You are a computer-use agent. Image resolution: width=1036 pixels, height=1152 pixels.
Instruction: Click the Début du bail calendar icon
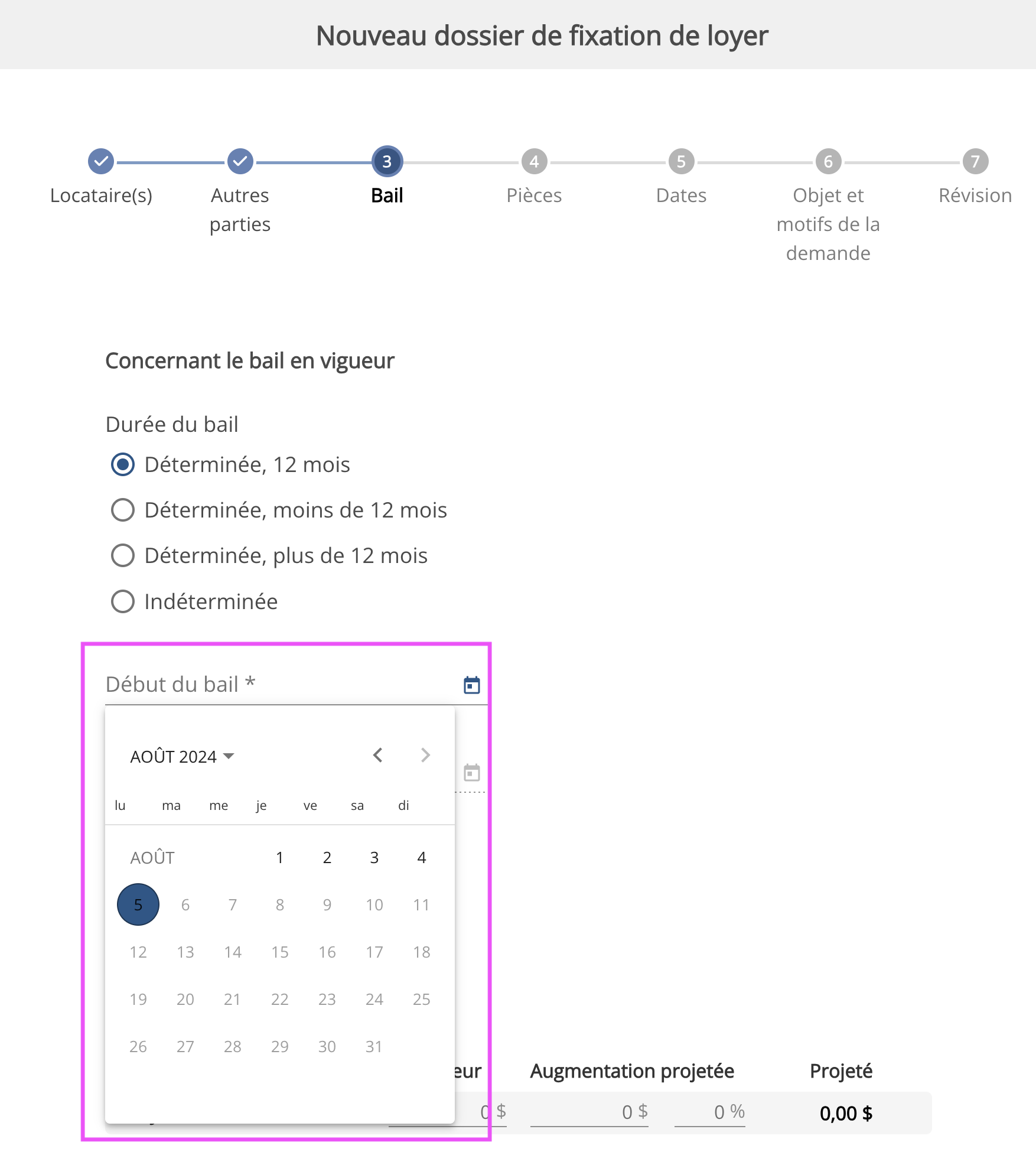click(x=471, y=685)
